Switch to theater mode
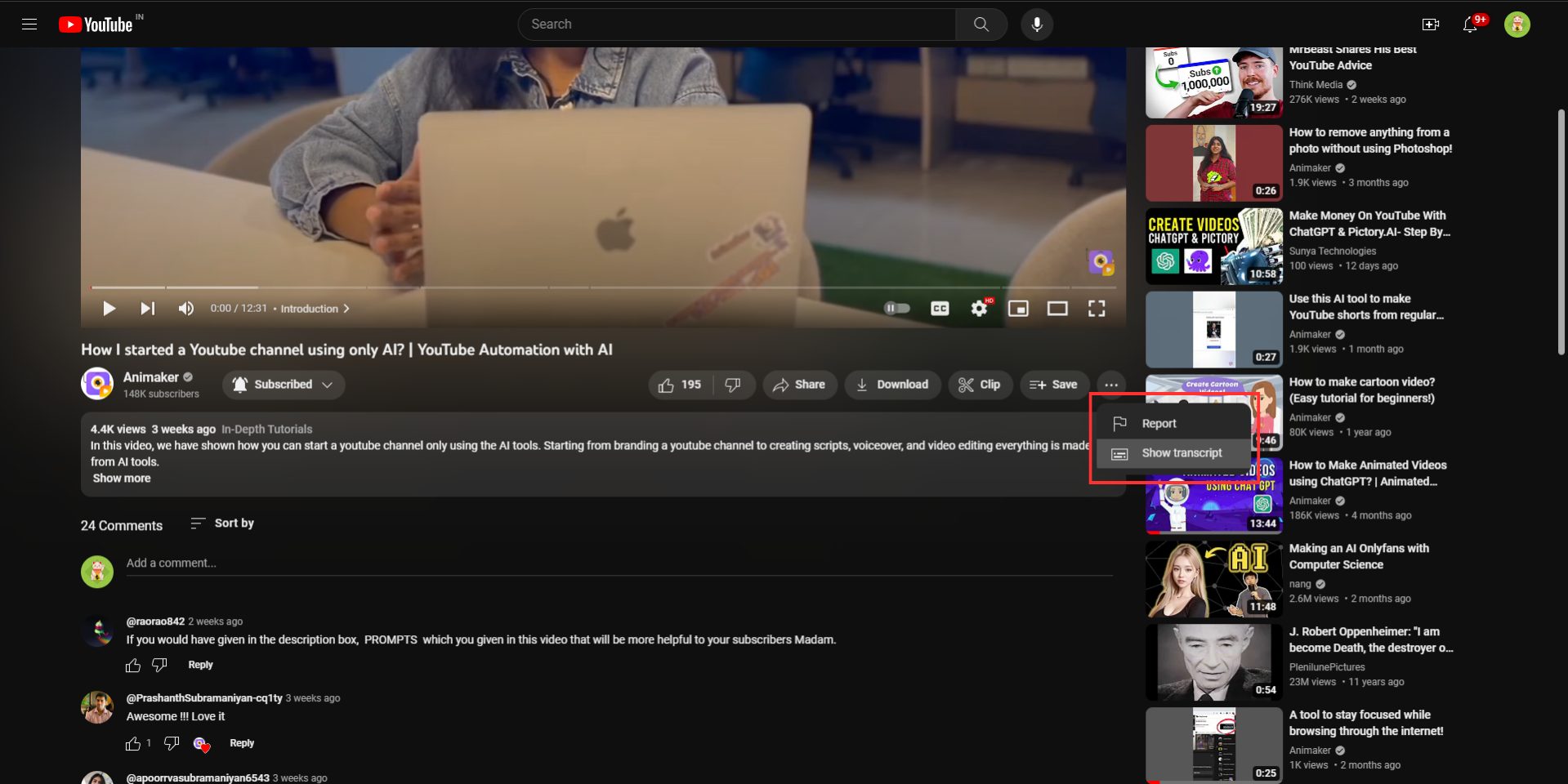 [1057, 308]
